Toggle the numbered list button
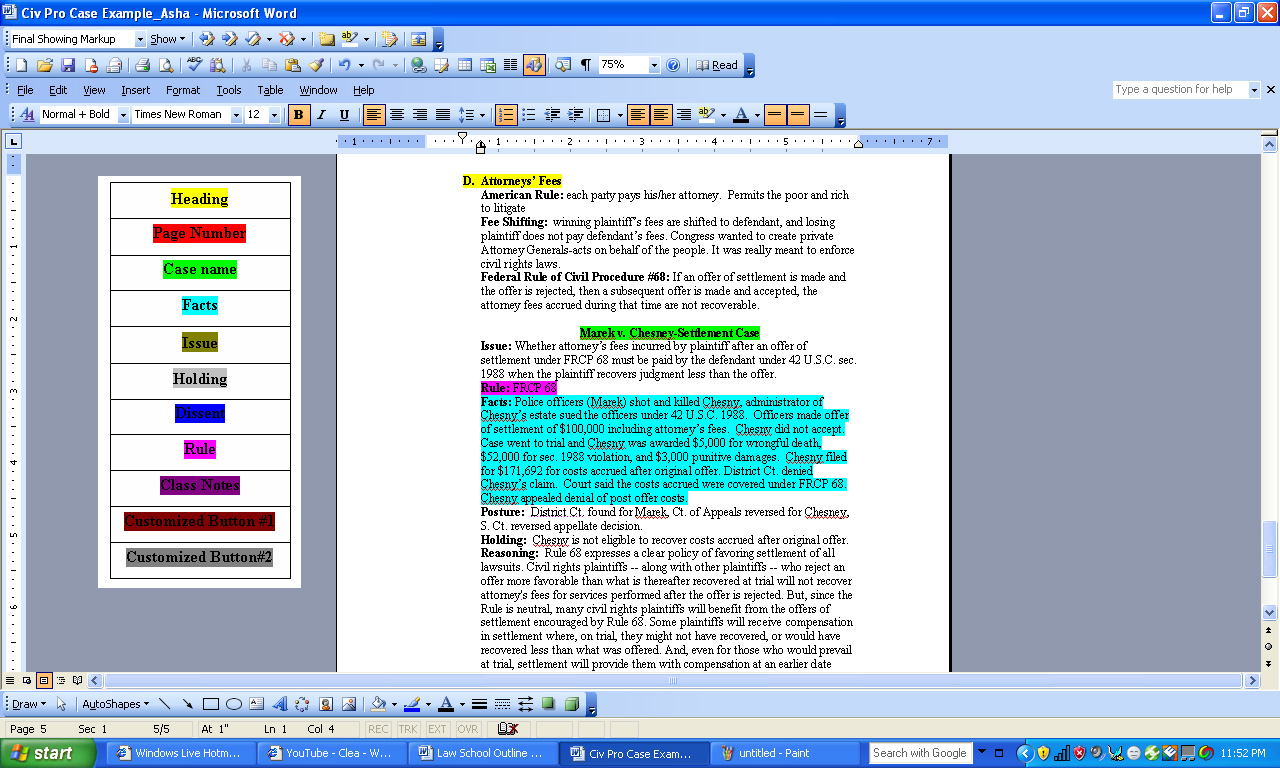 506,115
